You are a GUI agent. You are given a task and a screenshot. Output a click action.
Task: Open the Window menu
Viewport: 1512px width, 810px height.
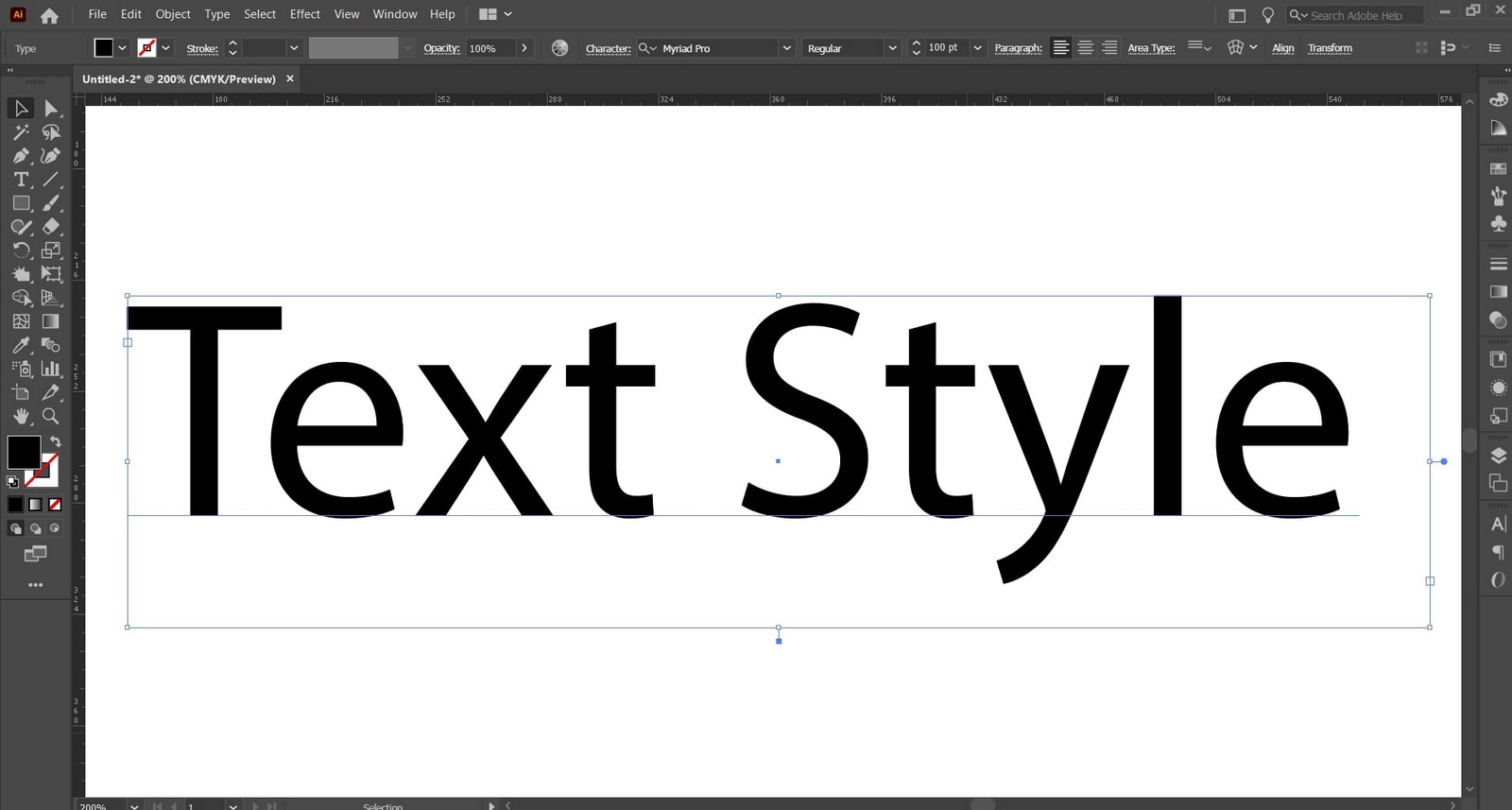click(x=395, y=14)
